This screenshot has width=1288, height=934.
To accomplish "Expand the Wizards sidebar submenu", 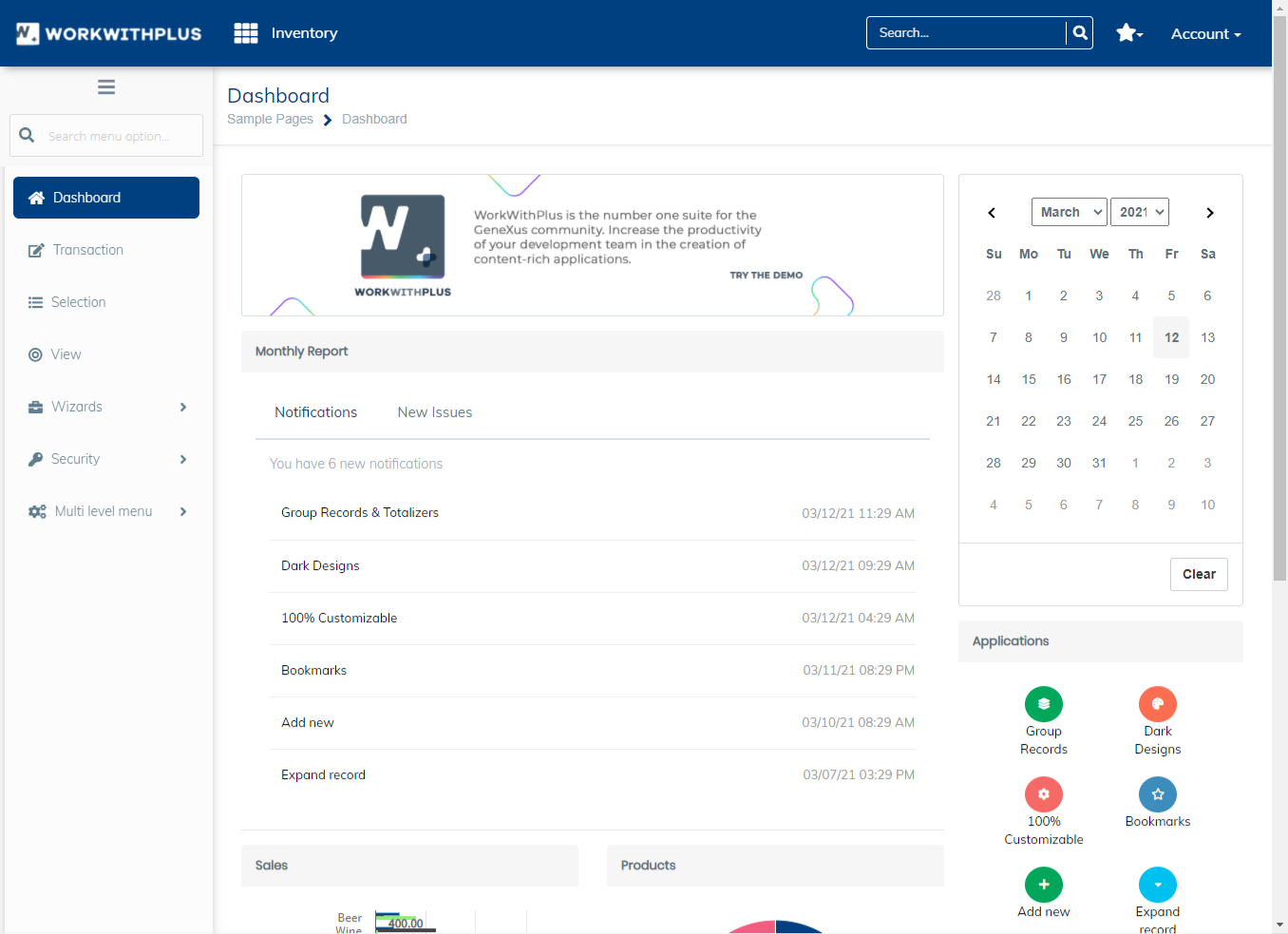I will 106,407.
